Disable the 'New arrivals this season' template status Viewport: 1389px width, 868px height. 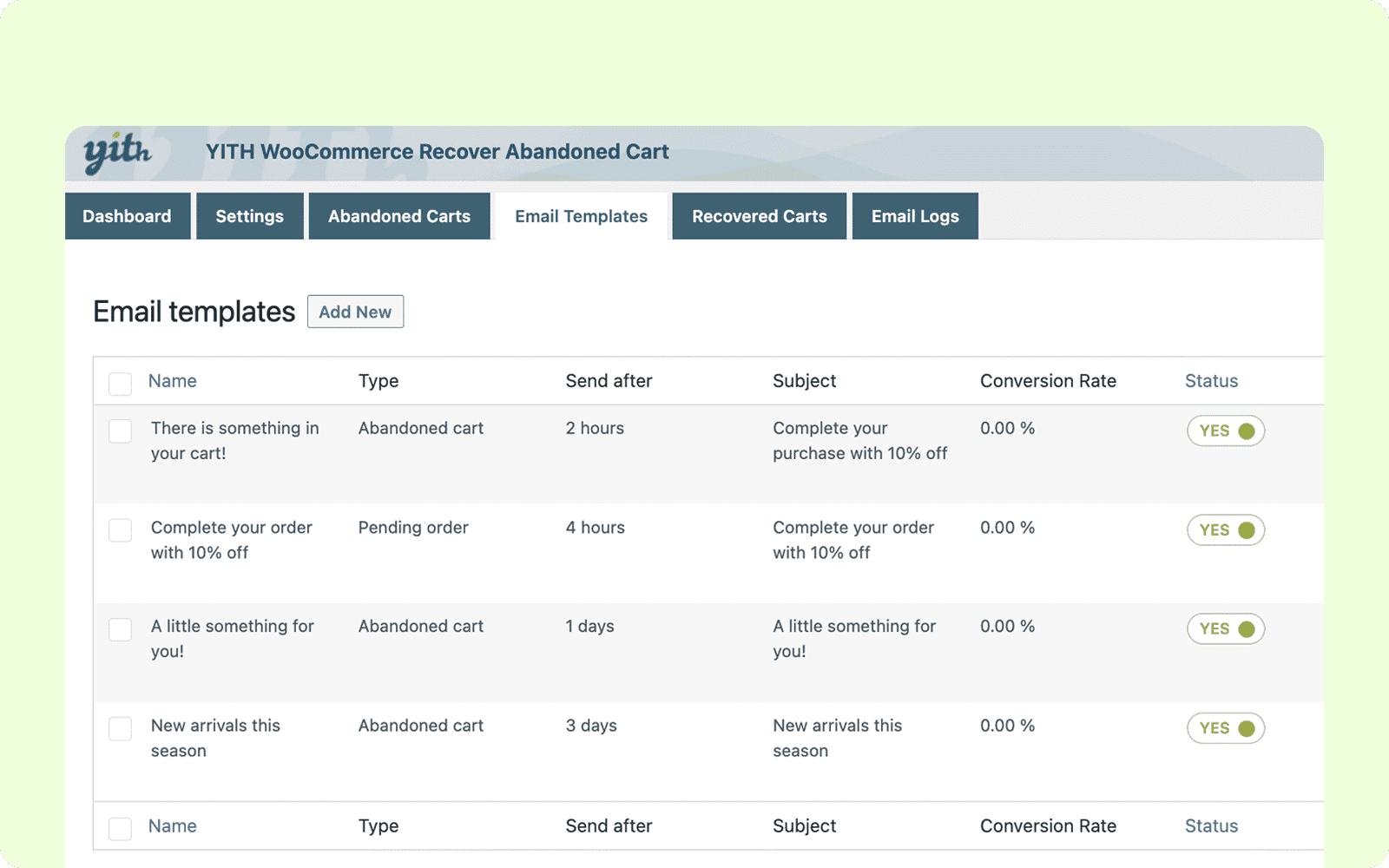(x=1225, y=728)
